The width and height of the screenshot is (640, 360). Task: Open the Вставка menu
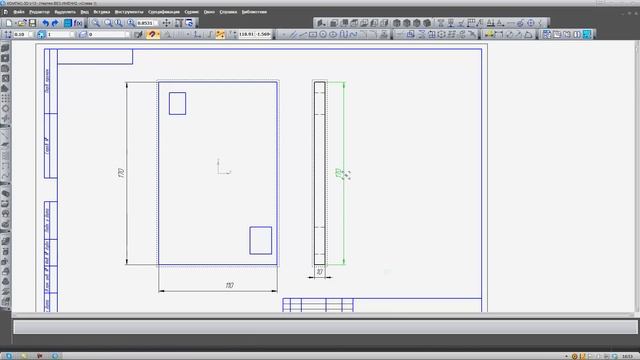[x=102, y=12]
